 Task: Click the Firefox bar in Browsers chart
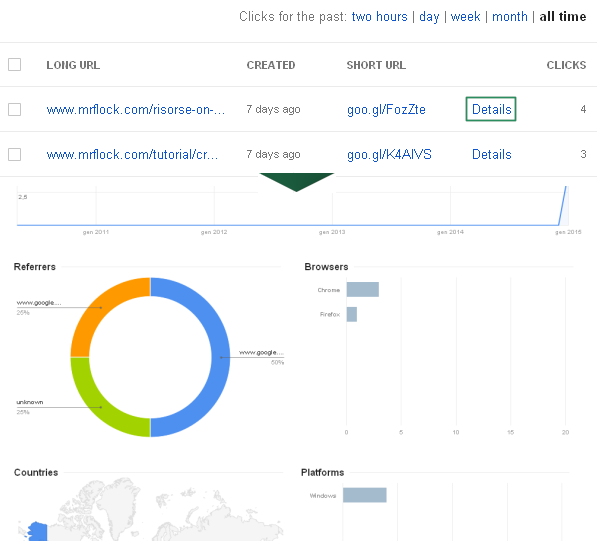[x=351, y=315]
